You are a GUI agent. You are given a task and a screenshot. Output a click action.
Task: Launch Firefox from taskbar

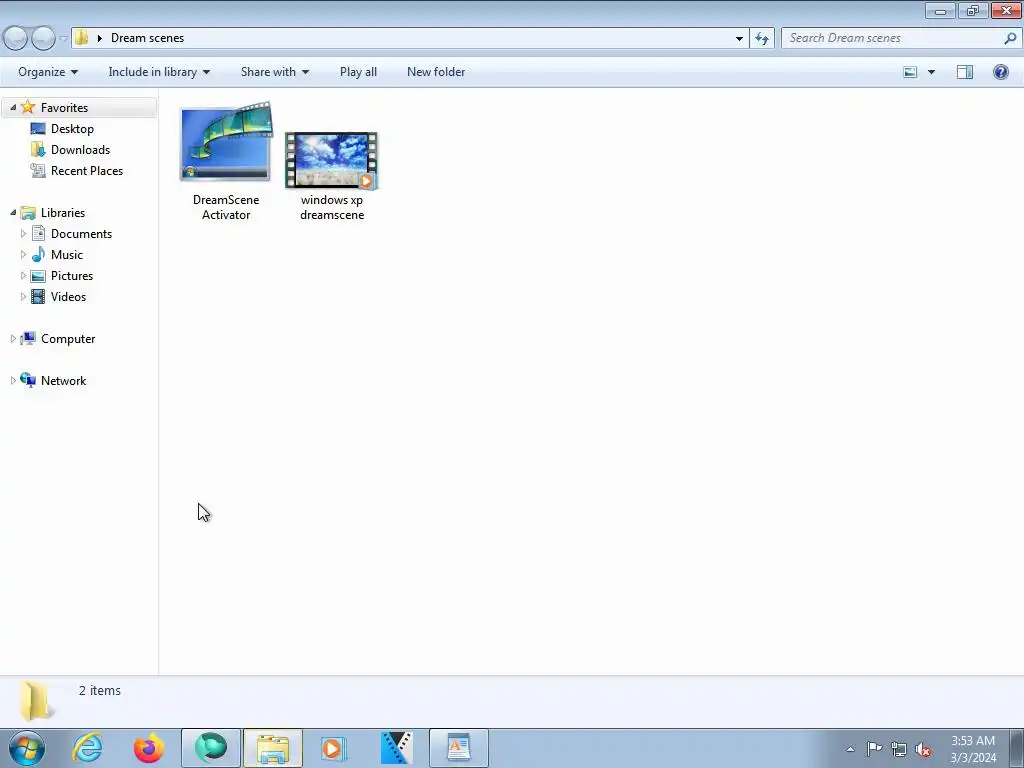(149, 748)
